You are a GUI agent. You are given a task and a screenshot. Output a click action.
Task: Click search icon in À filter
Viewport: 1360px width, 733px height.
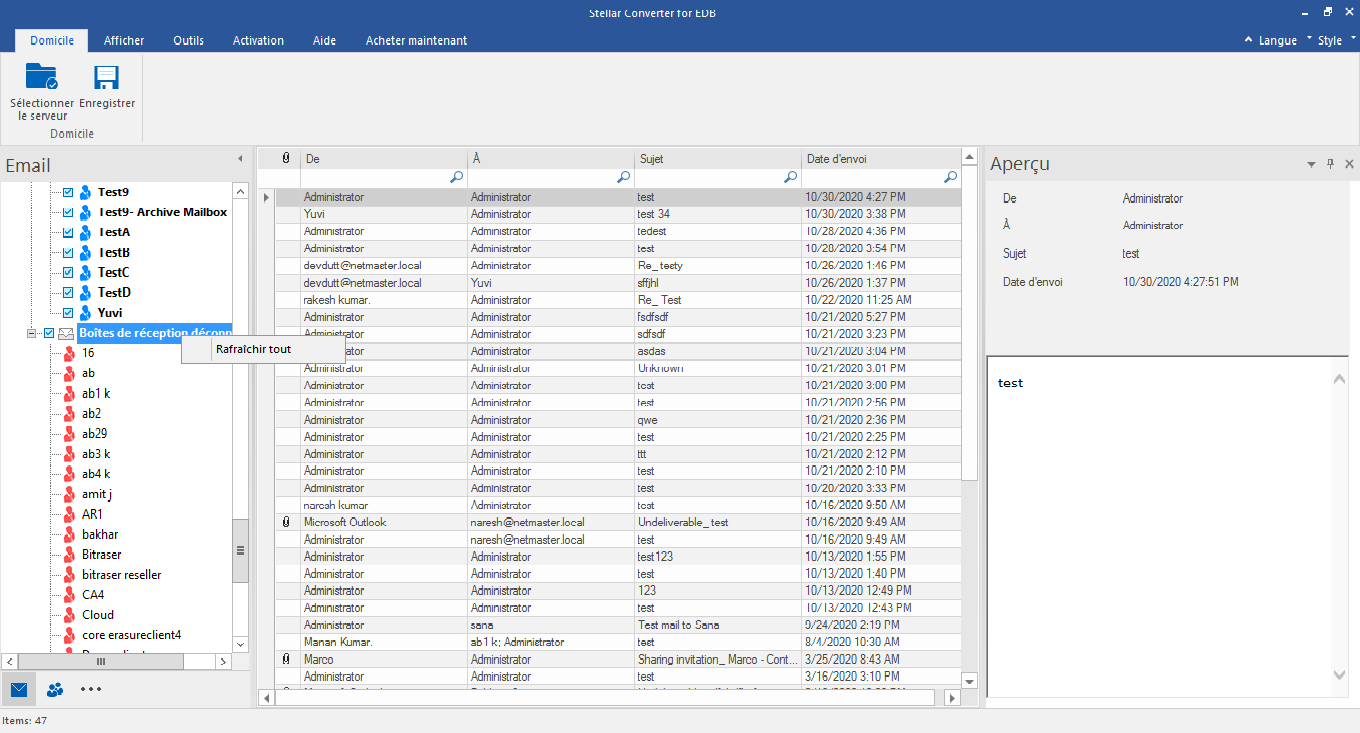pyautogui.click(x=624, y=177)
